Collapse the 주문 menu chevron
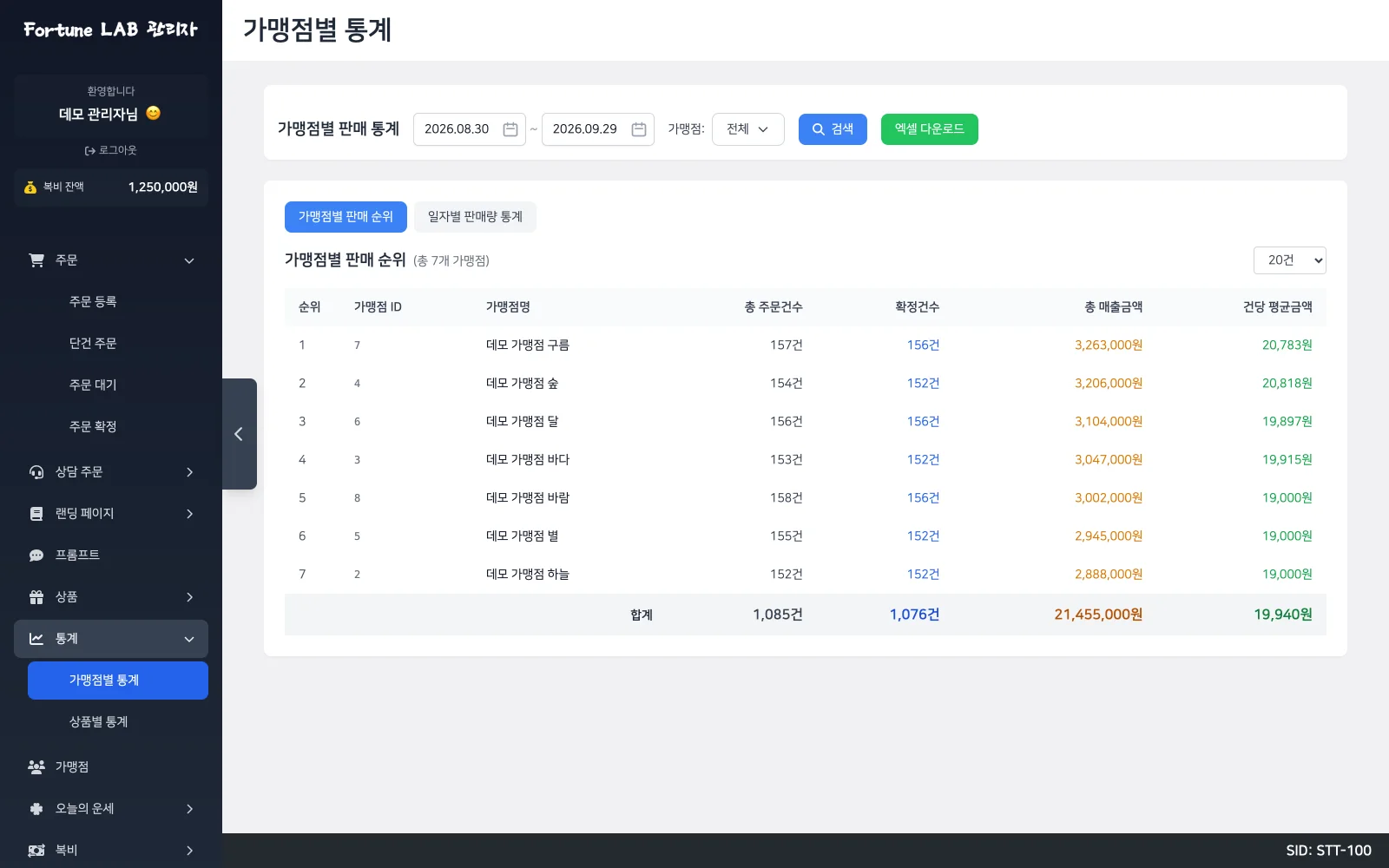Viewport: 1389px width, 868px height. 189,260
